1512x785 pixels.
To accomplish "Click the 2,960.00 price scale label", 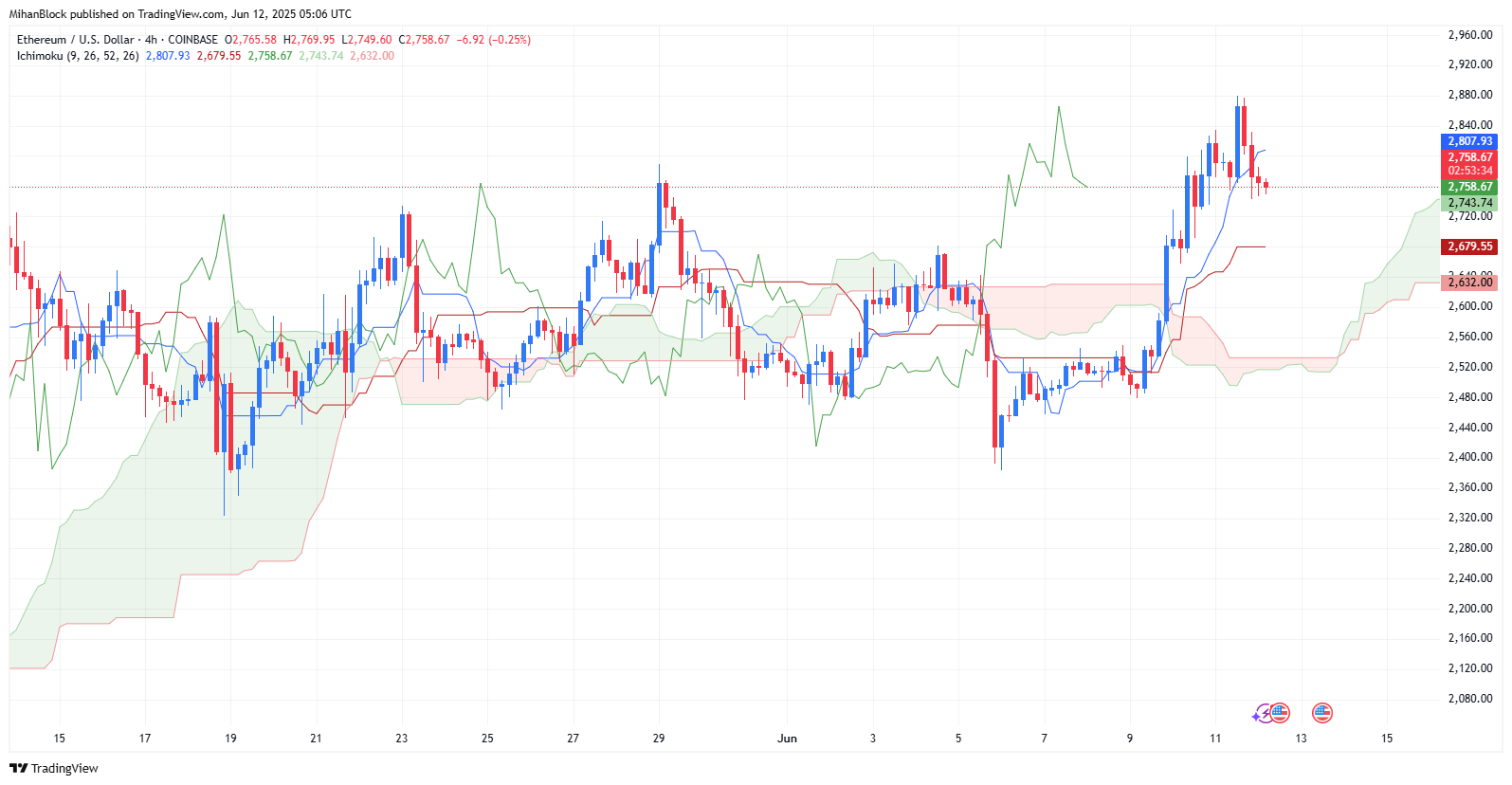I will click(x=1470, y=35).
